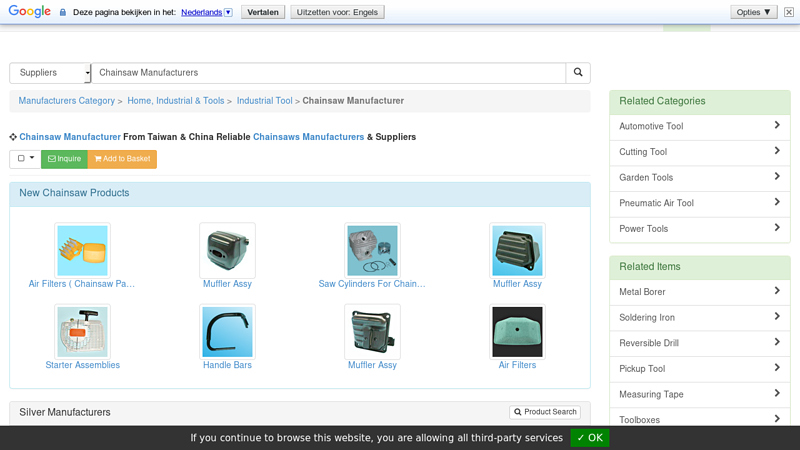Click the Nederlands language link

click(202, 12)
